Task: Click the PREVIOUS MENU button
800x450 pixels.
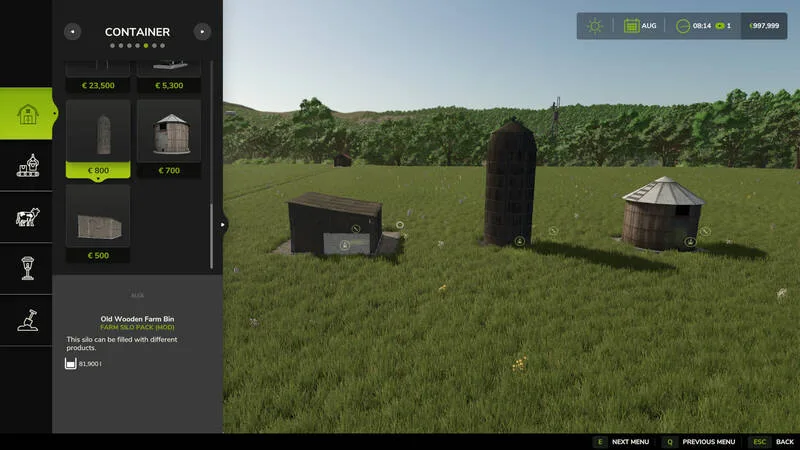Action: [709, 442]
